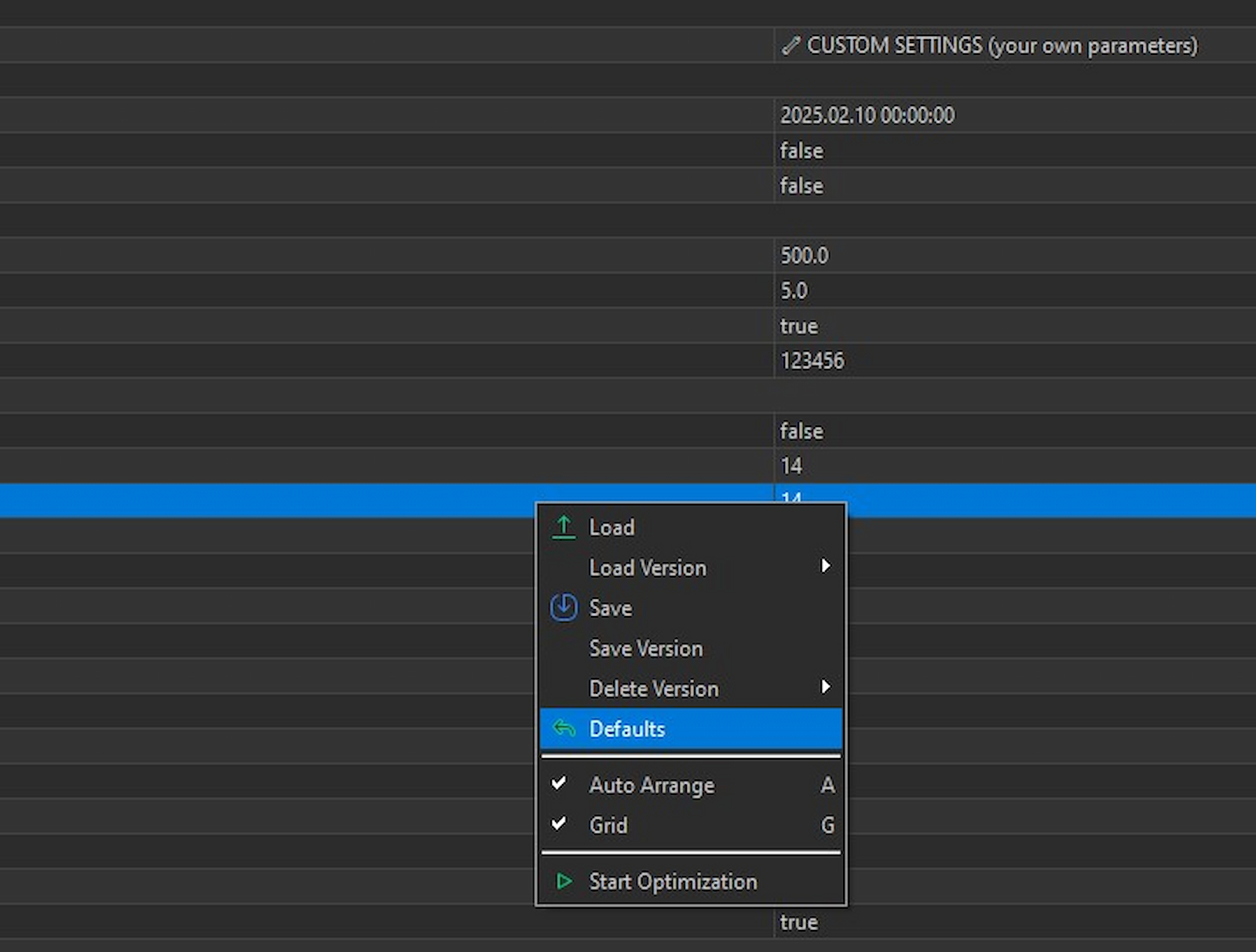Click the Defaults menu label
Viewport: 1256px width, 952px height.
tap(627, 729)
